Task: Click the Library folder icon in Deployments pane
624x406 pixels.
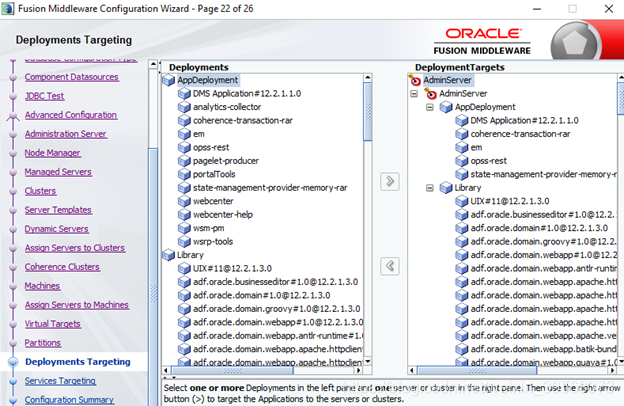Action: pyautogui.click(x=169, y=255)
